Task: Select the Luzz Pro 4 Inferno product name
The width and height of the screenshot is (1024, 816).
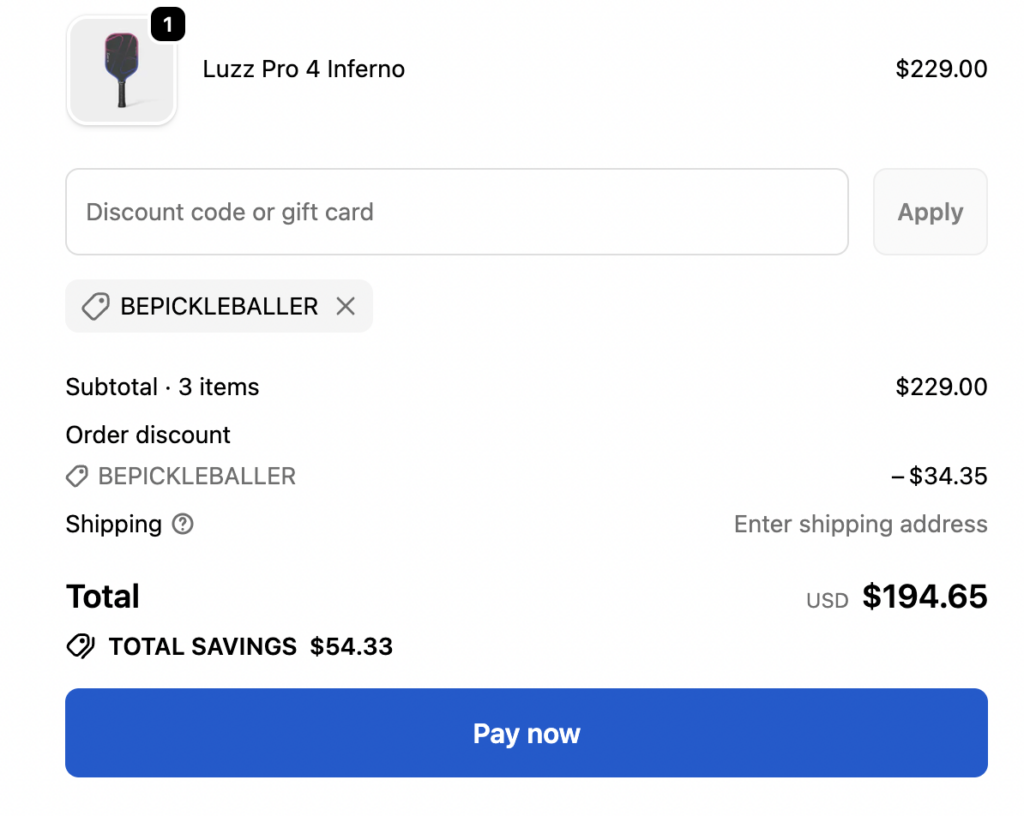Action: pos(303,69)
